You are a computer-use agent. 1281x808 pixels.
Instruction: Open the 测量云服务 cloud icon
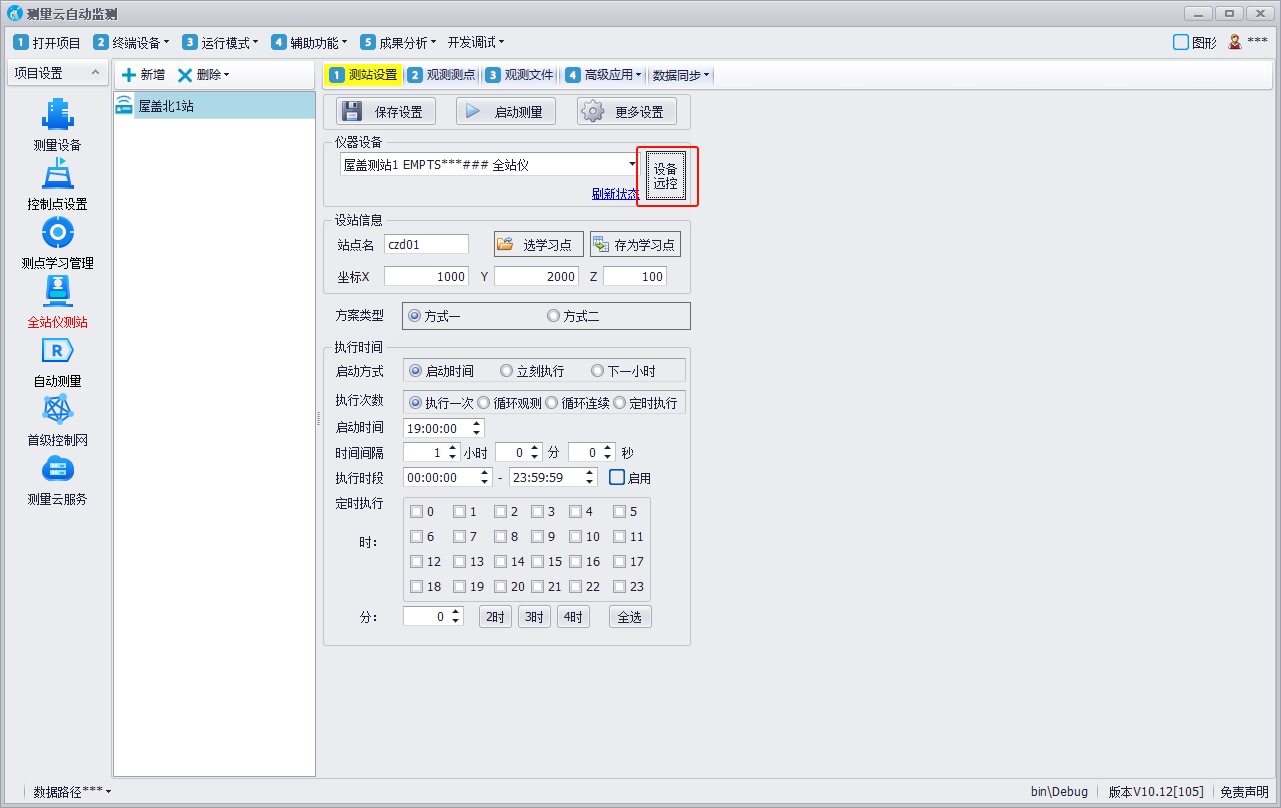click(x=57, y=469)
